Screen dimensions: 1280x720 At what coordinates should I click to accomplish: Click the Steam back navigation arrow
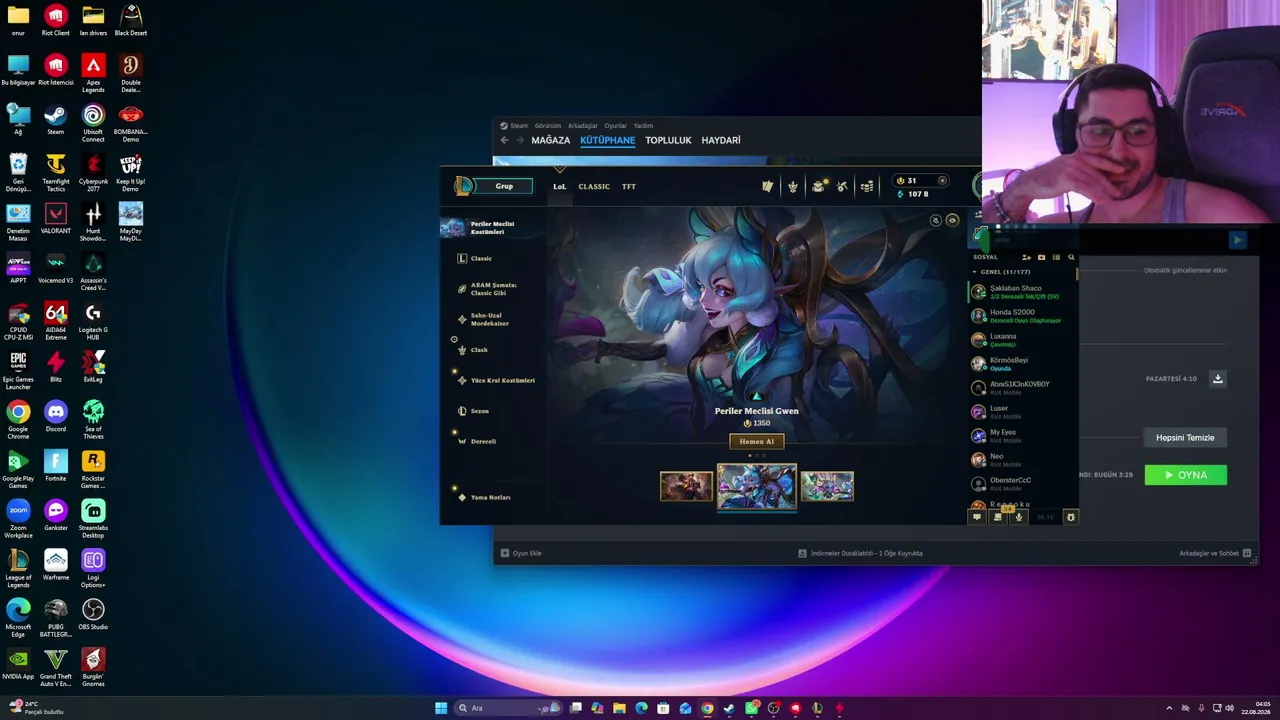504,140
